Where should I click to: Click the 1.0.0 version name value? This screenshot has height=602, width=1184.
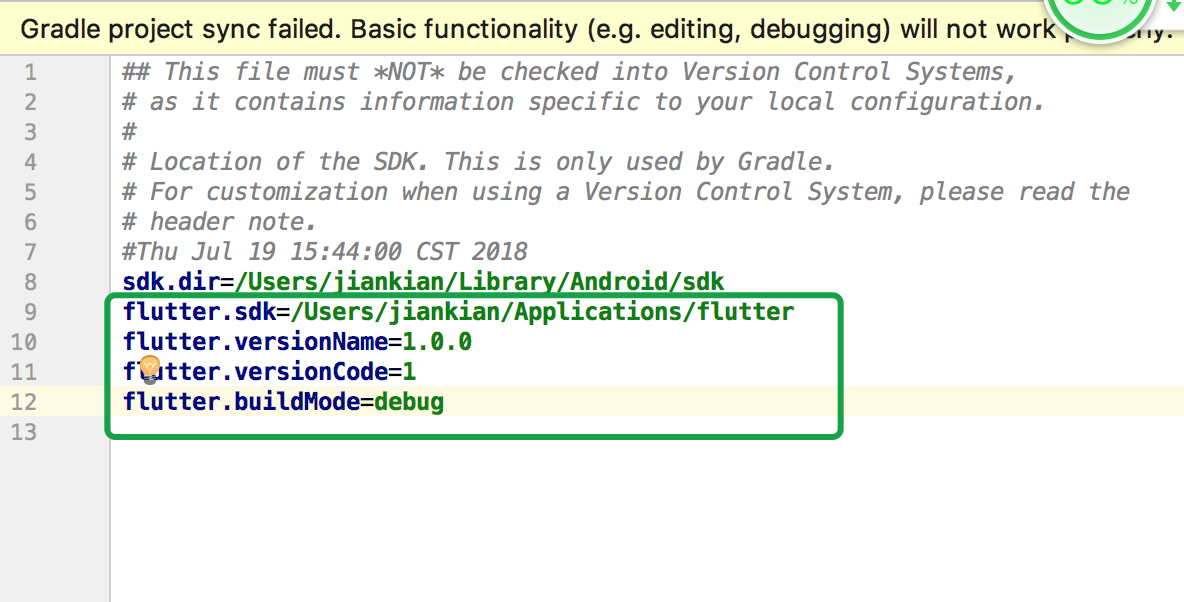click(x=437, y=341)
